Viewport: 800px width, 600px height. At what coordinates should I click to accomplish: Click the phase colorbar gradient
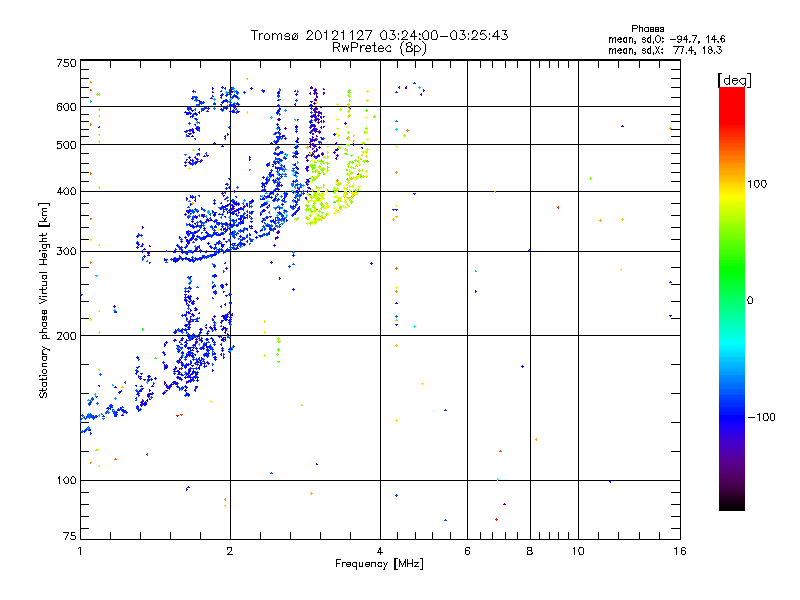coord(732,298)
